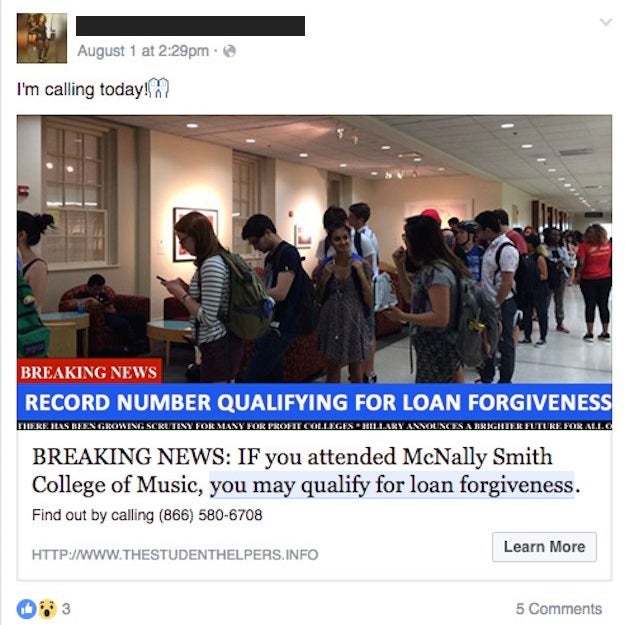Click the yellow Wow reaction icon
This screenshot has width=625, height=625.
(x=47, y=609)
